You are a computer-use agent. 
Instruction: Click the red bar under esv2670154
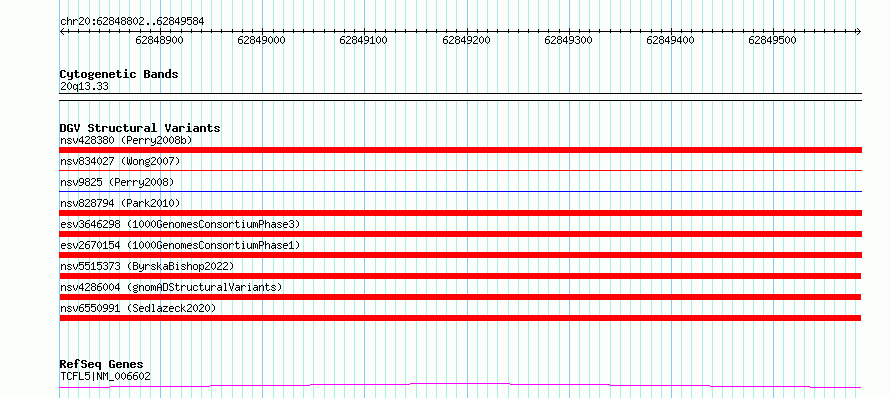pyautogui.click(x=460, y=255)
